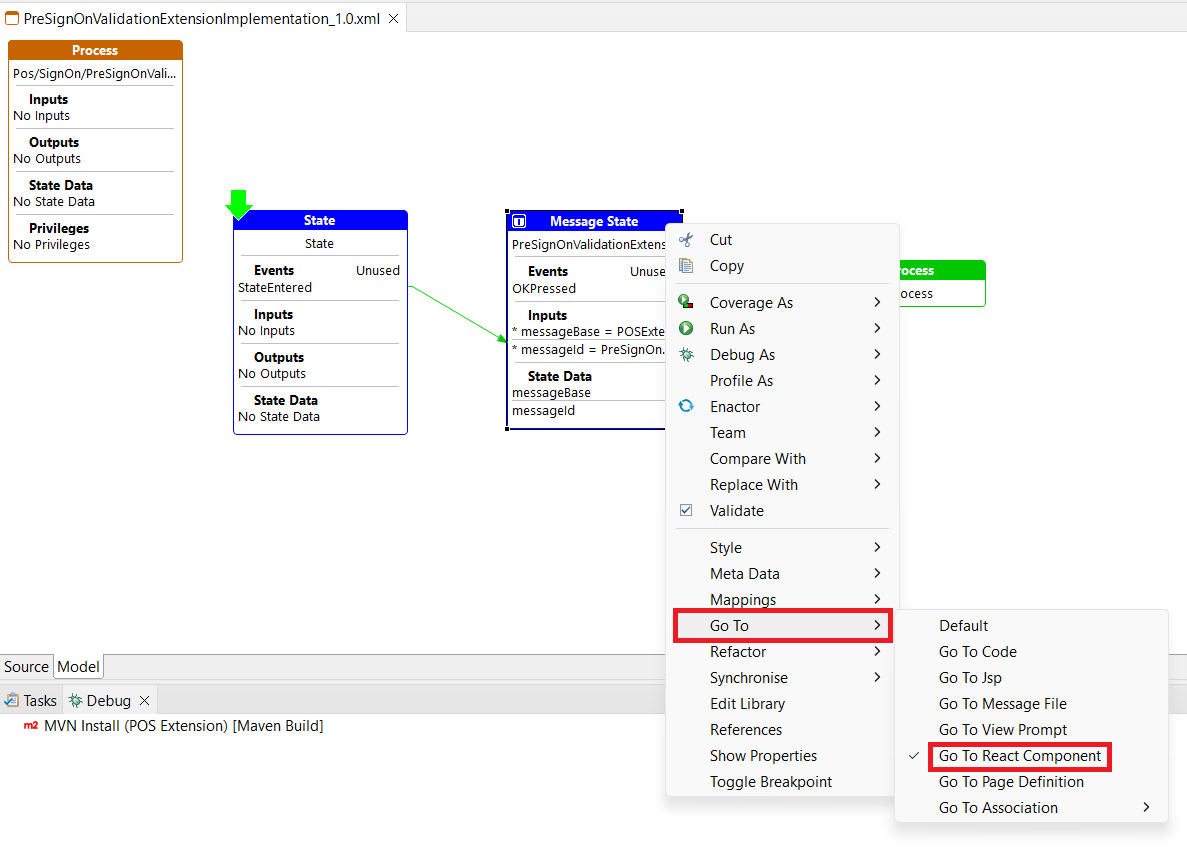Close the Debug view tab
Image resolution: width=1187 pixels, height=851 pixels.
(x=144, y=701)
